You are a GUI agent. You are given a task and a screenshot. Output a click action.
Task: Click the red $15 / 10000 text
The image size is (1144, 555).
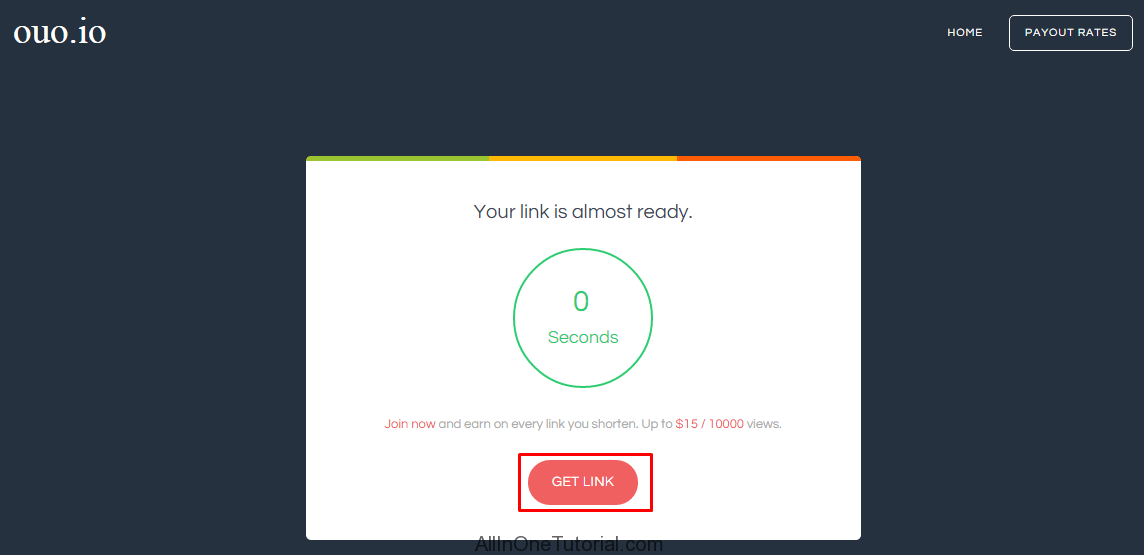[x=709, y=424]
